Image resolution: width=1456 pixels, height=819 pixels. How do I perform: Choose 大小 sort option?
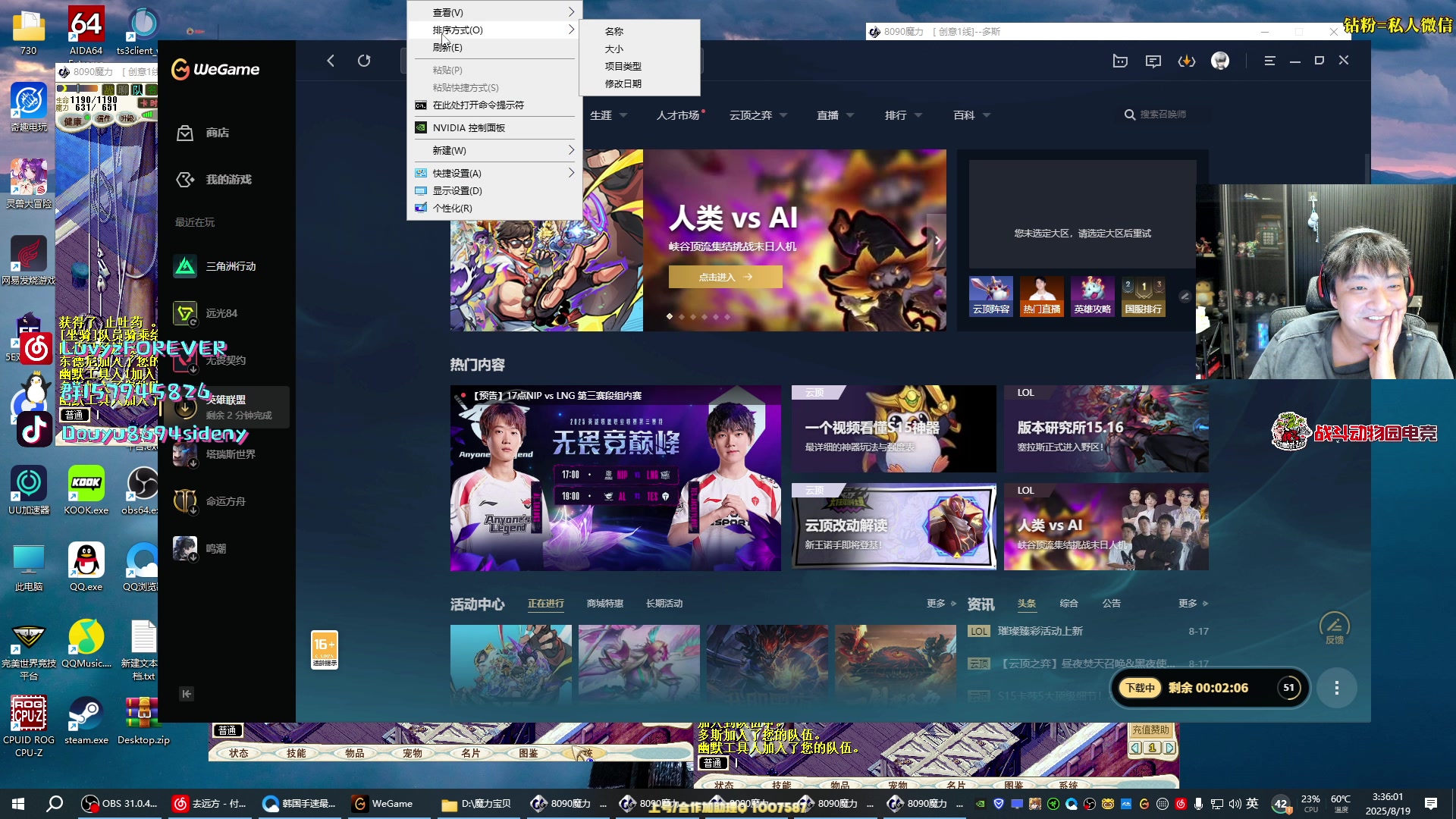639,49
